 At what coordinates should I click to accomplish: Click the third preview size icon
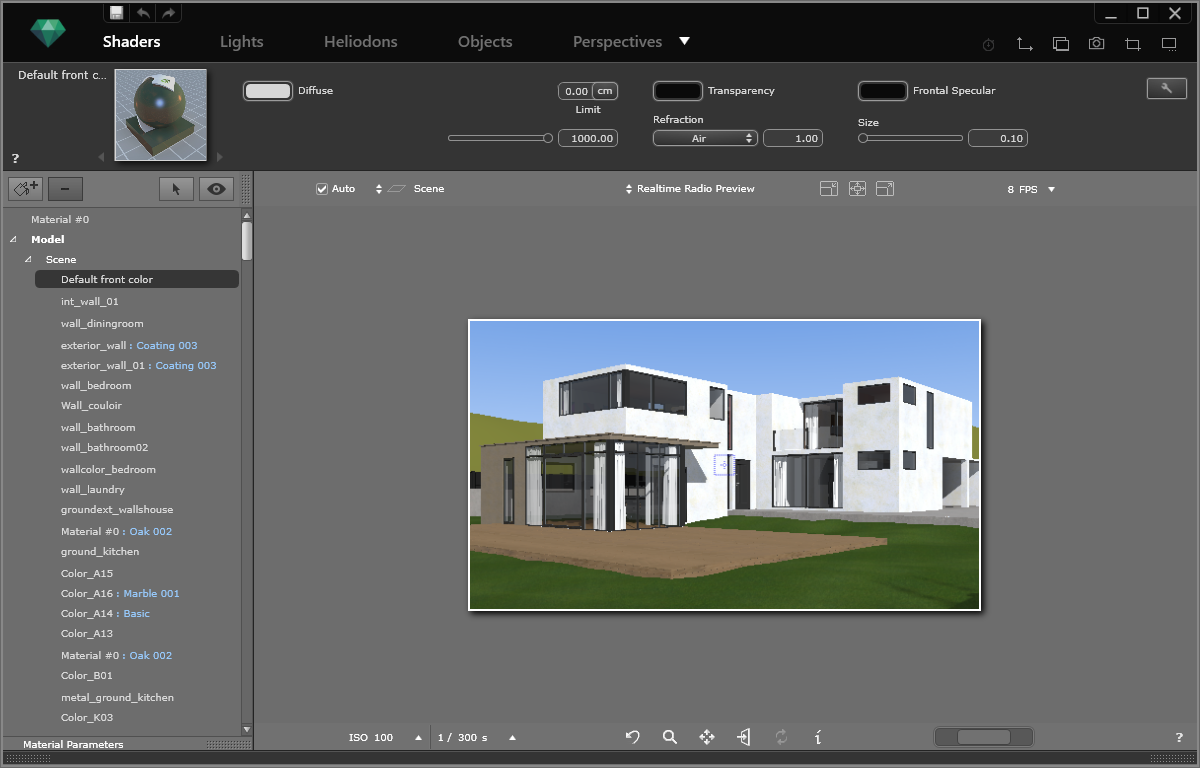[x=885, y=188]
